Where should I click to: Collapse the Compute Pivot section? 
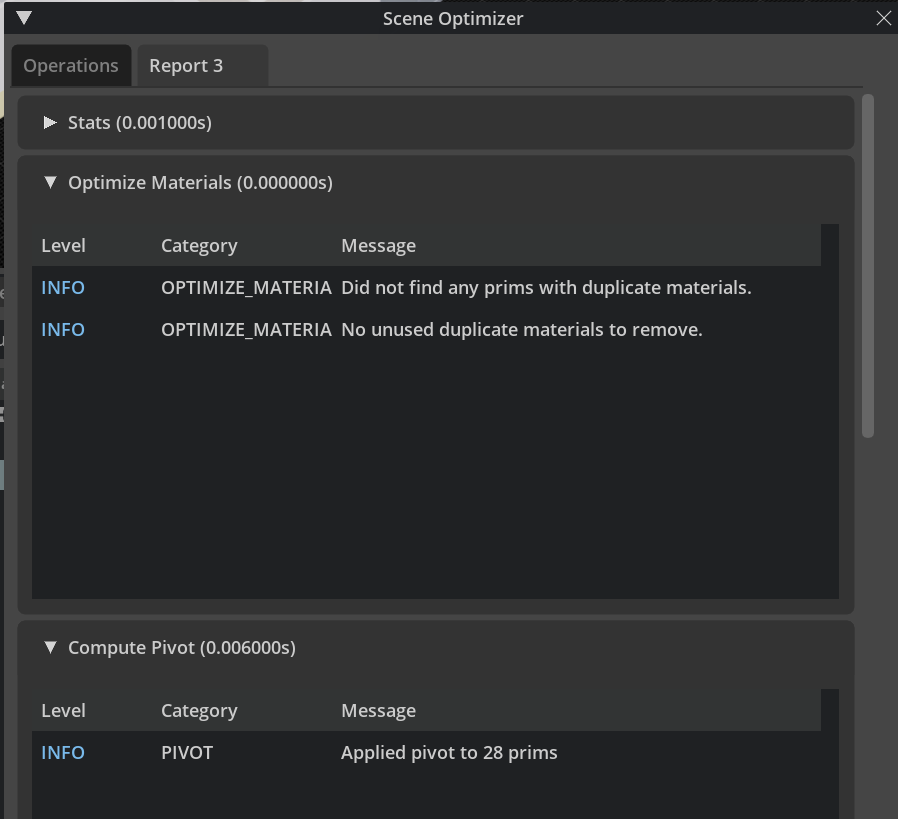[x=50, y=648]
